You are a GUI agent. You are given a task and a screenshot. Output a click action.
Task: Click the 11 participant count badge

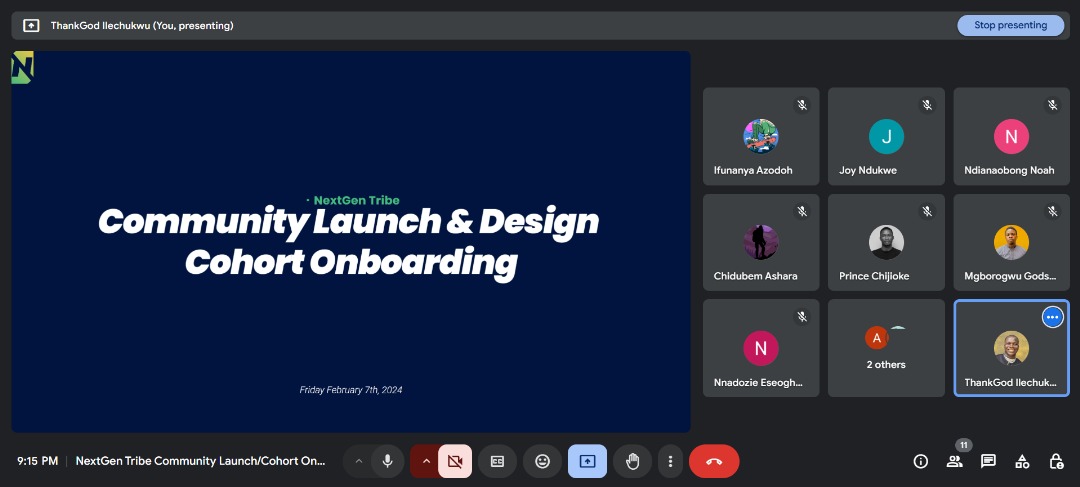point(964,445)
